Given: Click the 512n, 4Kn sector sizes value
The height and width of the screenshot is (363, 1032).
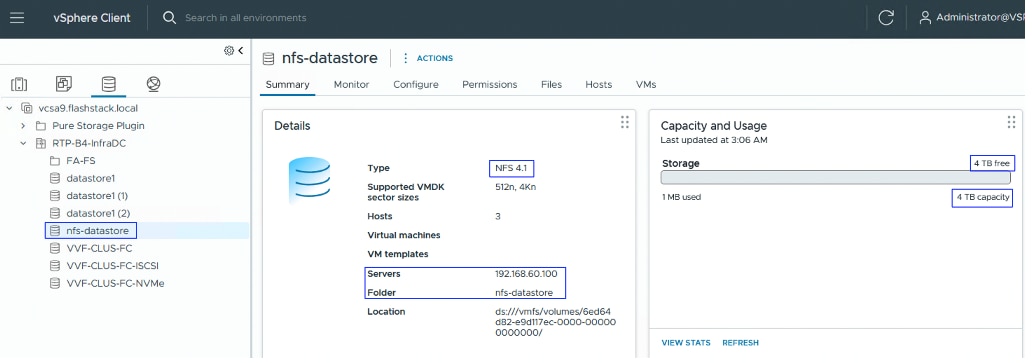Looking at the screenshot, I should point(516,187).
